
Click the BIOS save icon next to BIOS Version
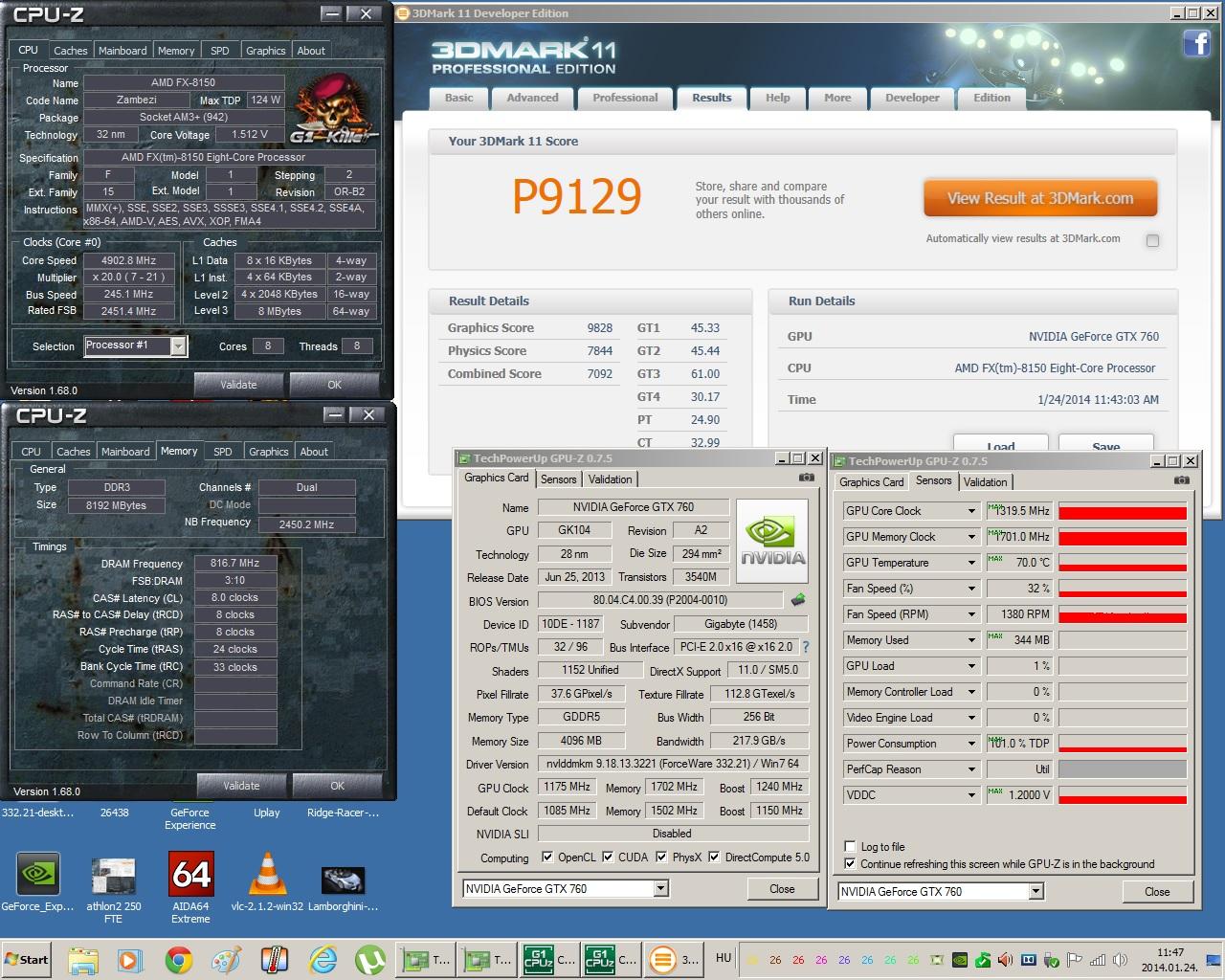coord(797,600)
